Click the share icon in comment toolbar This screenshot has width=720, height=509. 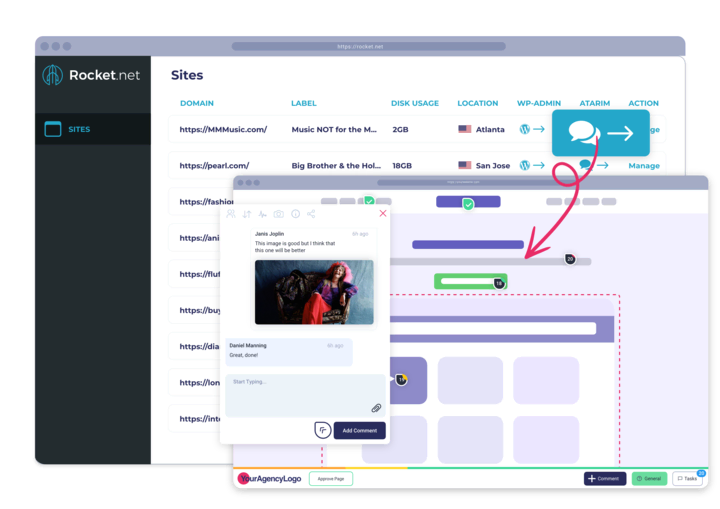pos(311,214)
